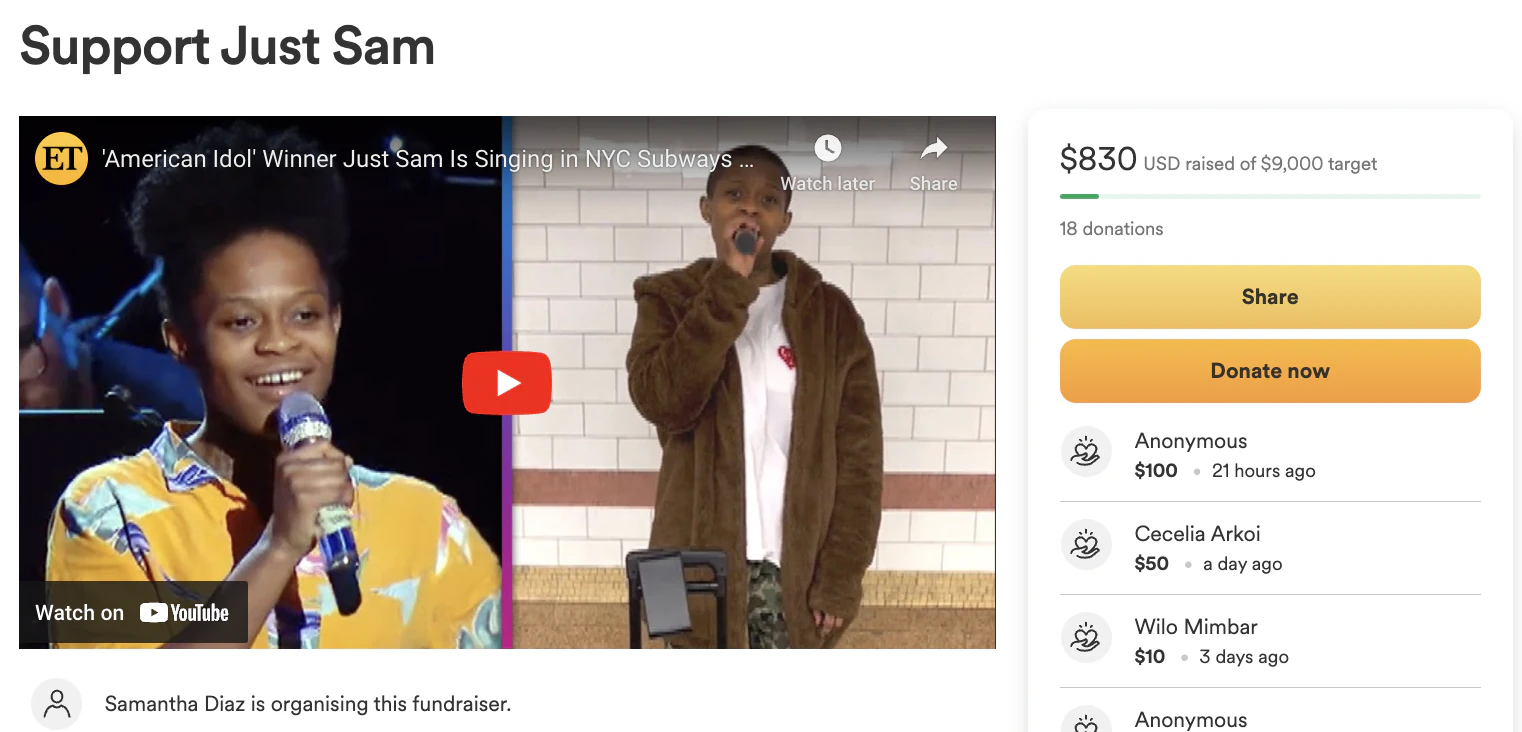Click the partially visible bottom donor icon
This screenshot has width=1522, height=732.
pyautogui.click(x=1086, y=722)
